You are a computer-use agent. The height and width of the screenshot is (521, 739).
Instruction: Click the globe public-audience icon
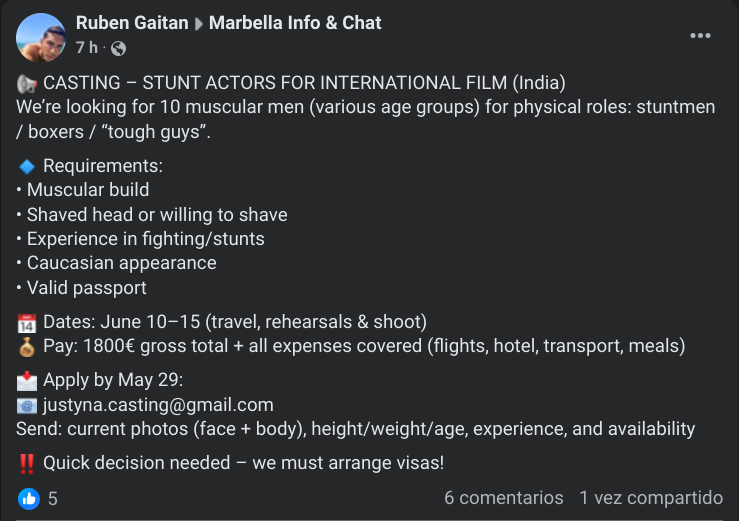pyautogui.click(x=118, y=48)
